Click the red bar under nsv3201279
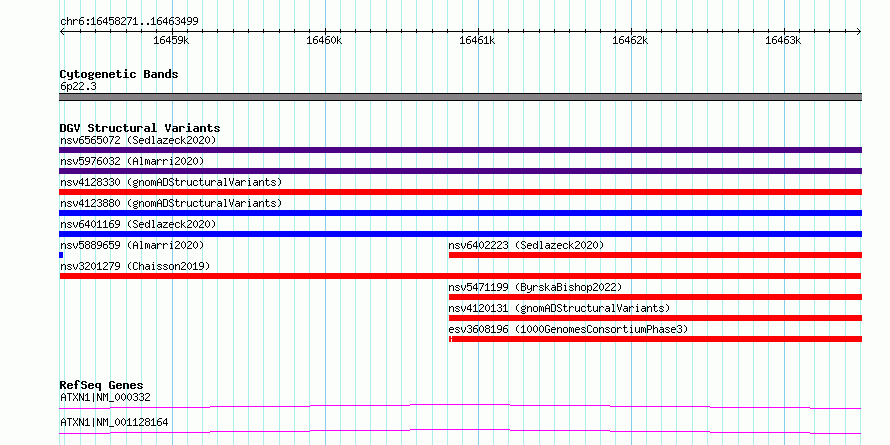 click(460, 276)
